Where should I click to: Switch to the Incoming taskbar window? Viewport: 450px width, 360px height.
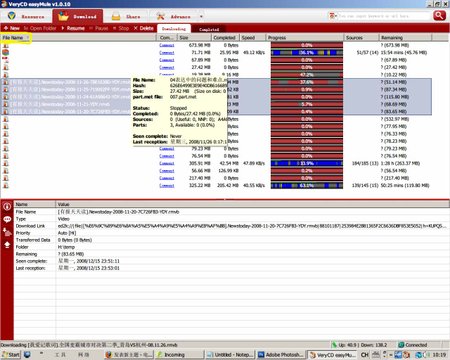(179, 355)
